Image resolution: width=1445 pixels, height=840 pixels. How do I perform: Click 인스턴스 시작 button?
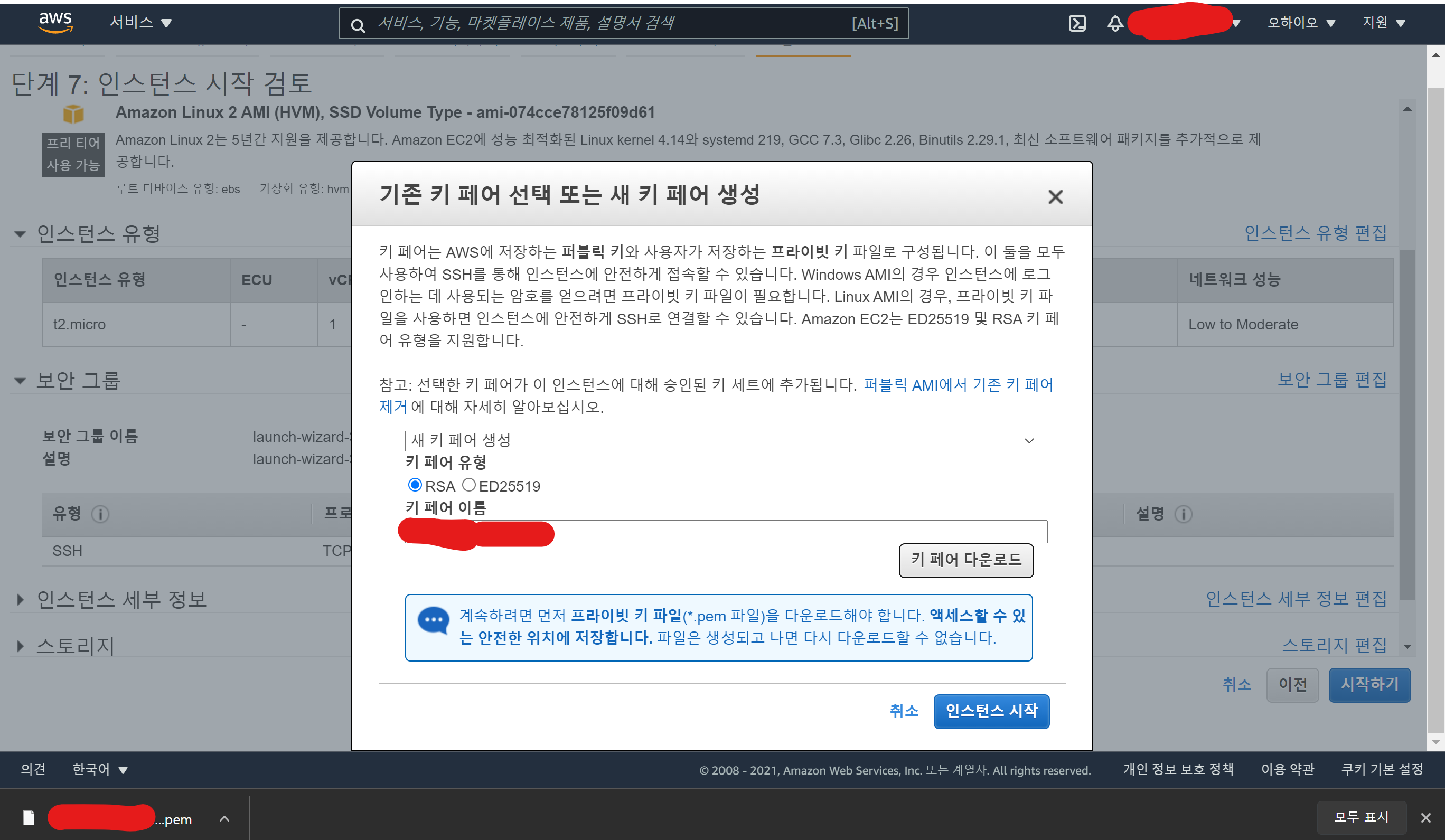[x=991, y=711]
